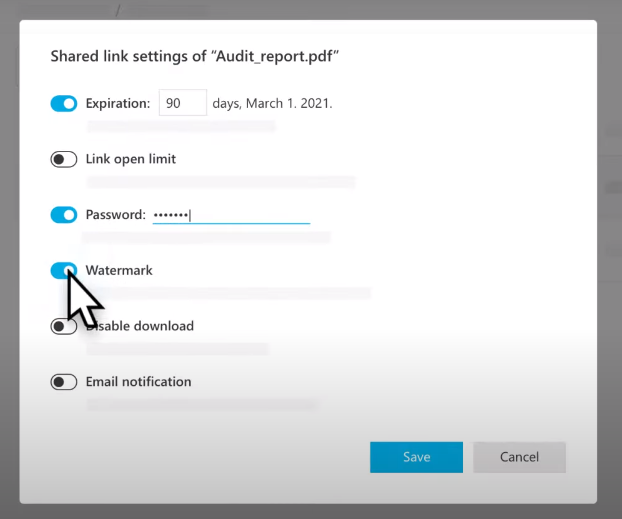The width and height of the screenshot is (622, 519).
Task: Click the "Email notification" label
Action: [138, 382]
